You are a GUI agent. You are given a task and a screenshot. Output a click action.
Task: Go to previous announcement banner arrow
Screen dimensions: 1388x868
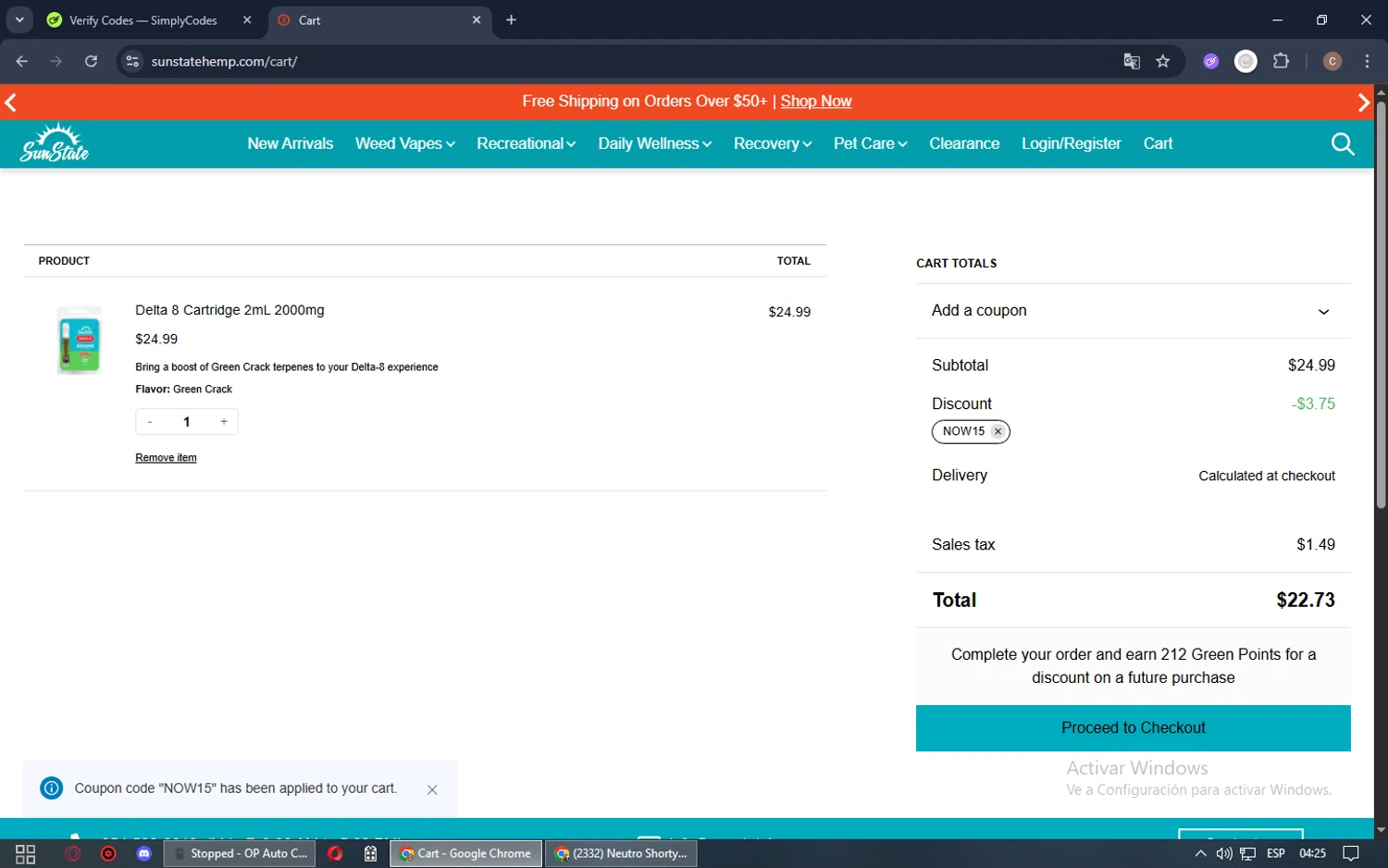point(11,102)
